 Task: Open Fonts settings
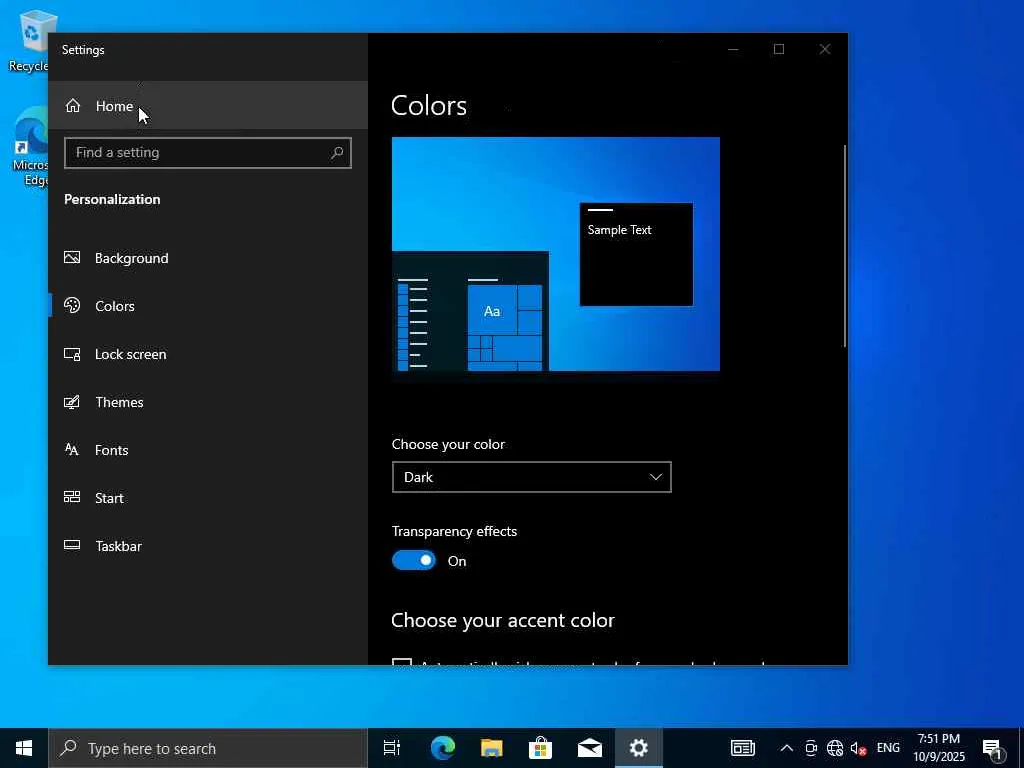click(208, 450)
